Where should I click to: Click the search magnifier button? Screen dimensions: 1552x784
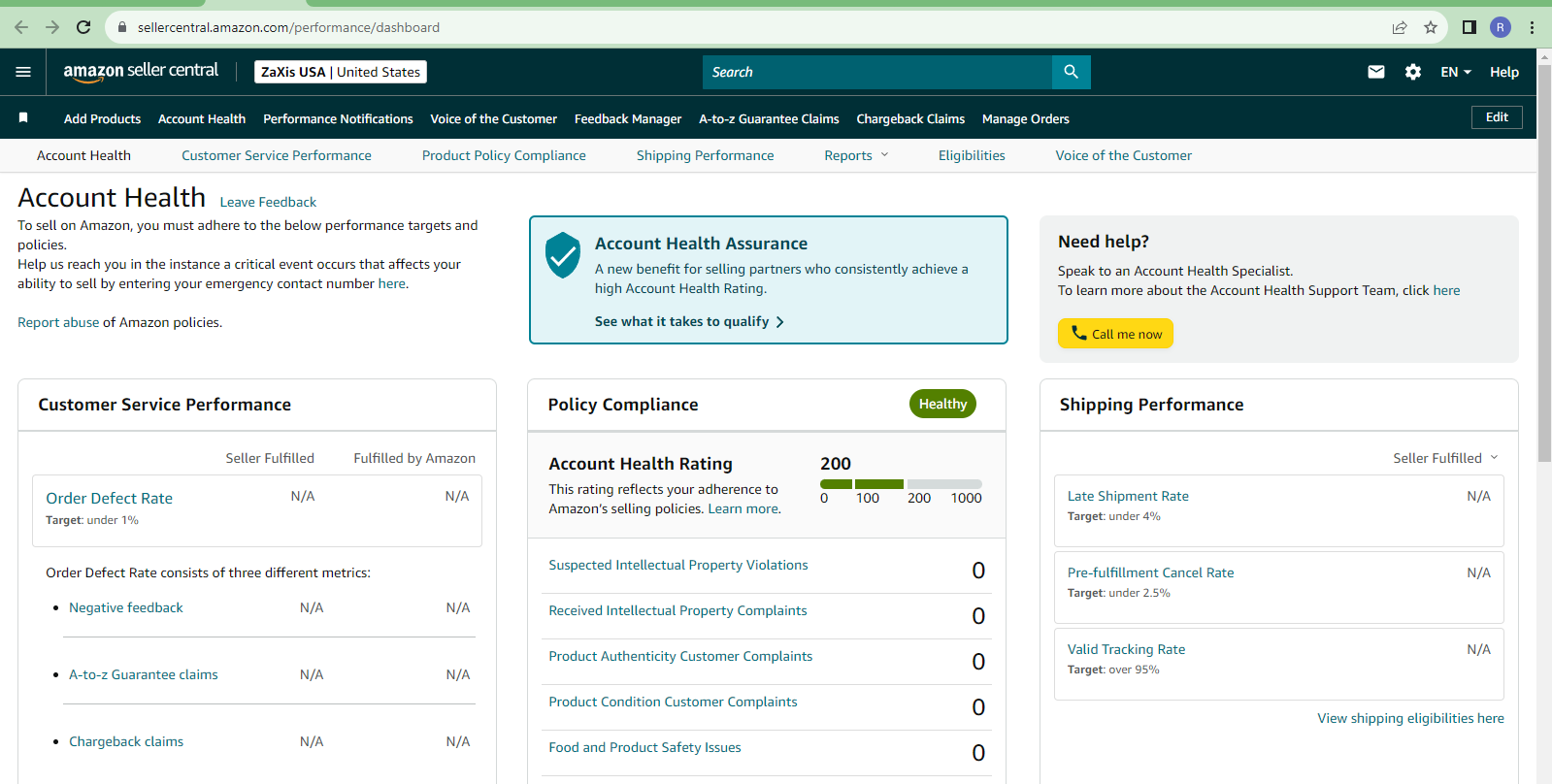[x=1071, y=72]
